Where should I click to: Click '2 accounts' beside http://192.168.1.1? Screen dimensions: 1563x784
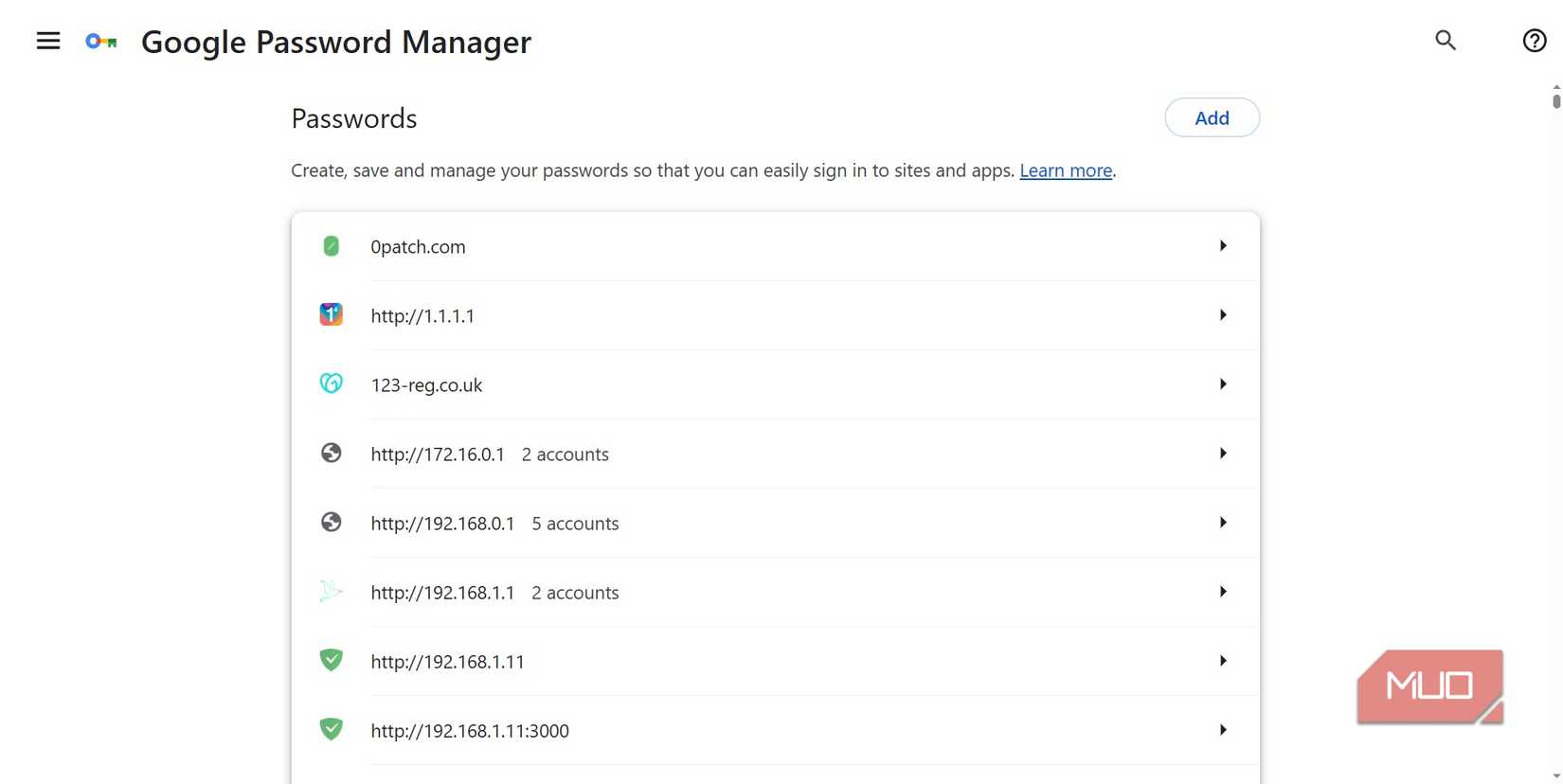pyautogui.click(x=575, y=593)
